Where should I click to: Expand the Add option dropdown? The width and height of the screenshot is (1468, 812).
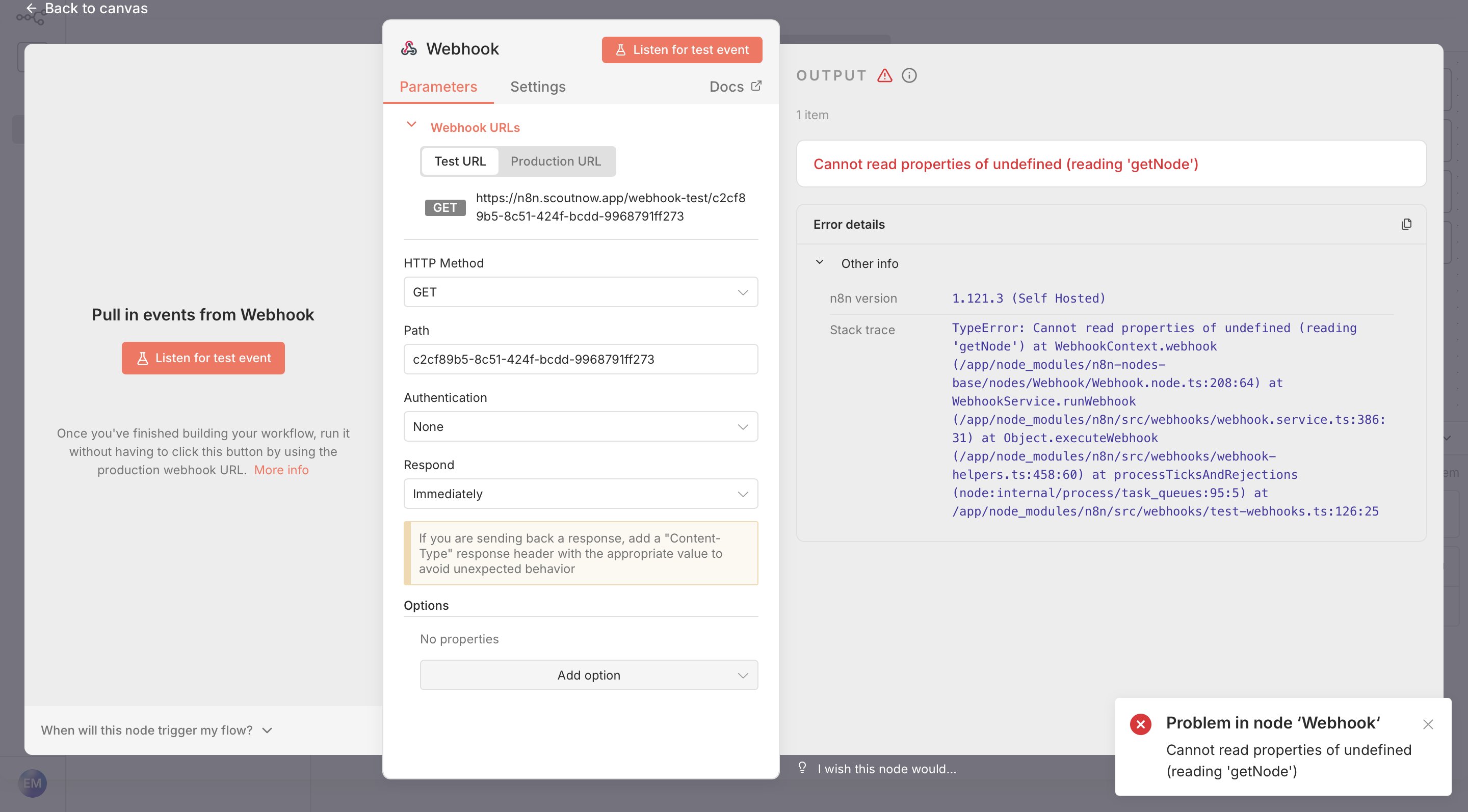point(588,675)
